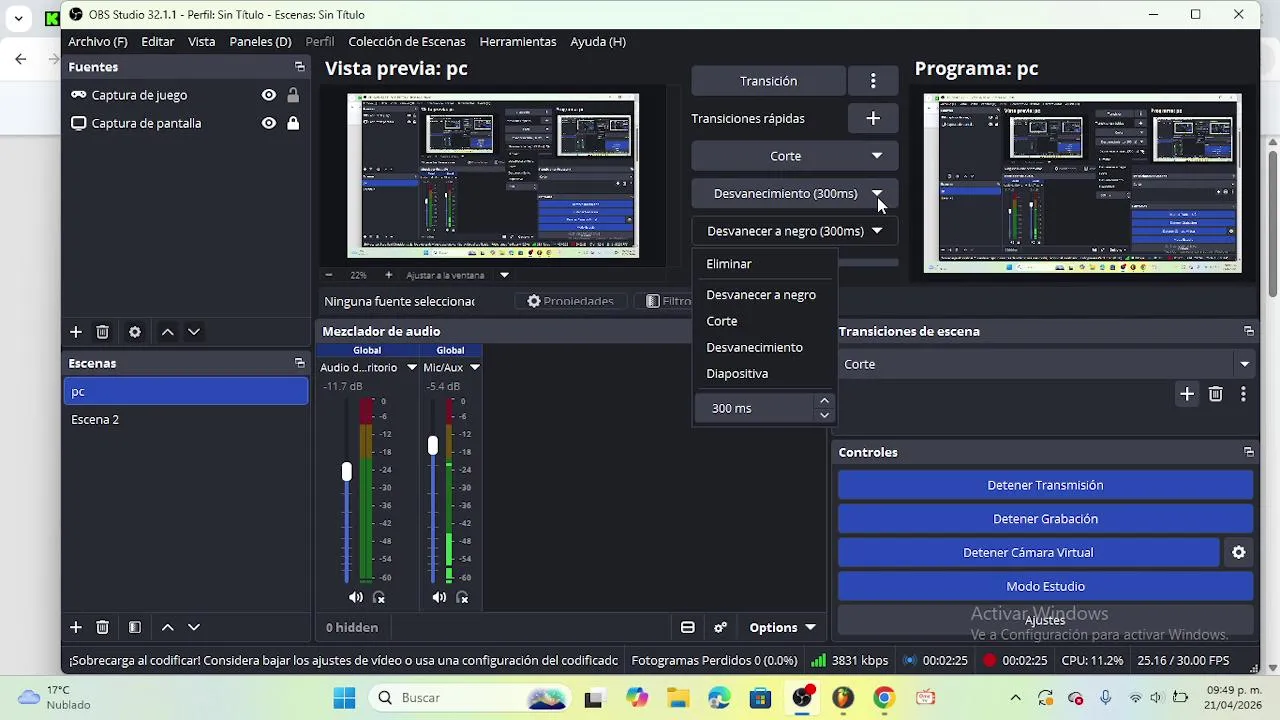Open the scene transition Corte combo box
1280x720 pixels.
1046,364
